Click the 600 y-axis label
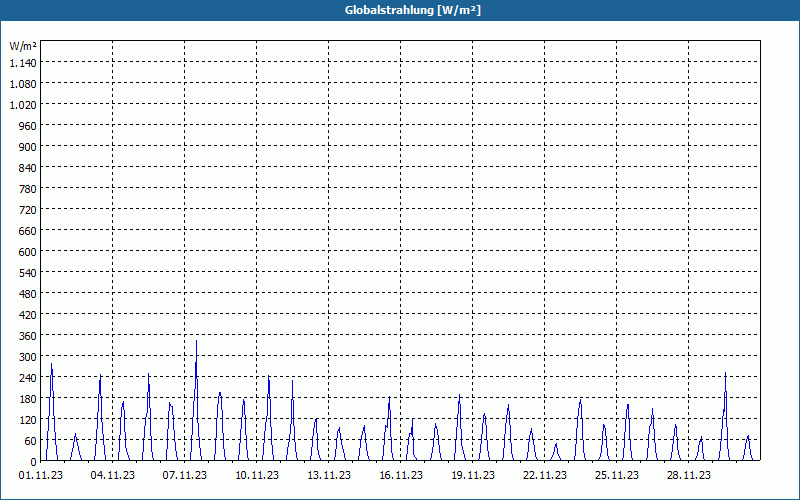Viewport: 800px width, 500px height. pyautogui.click(x=28, y=252)
